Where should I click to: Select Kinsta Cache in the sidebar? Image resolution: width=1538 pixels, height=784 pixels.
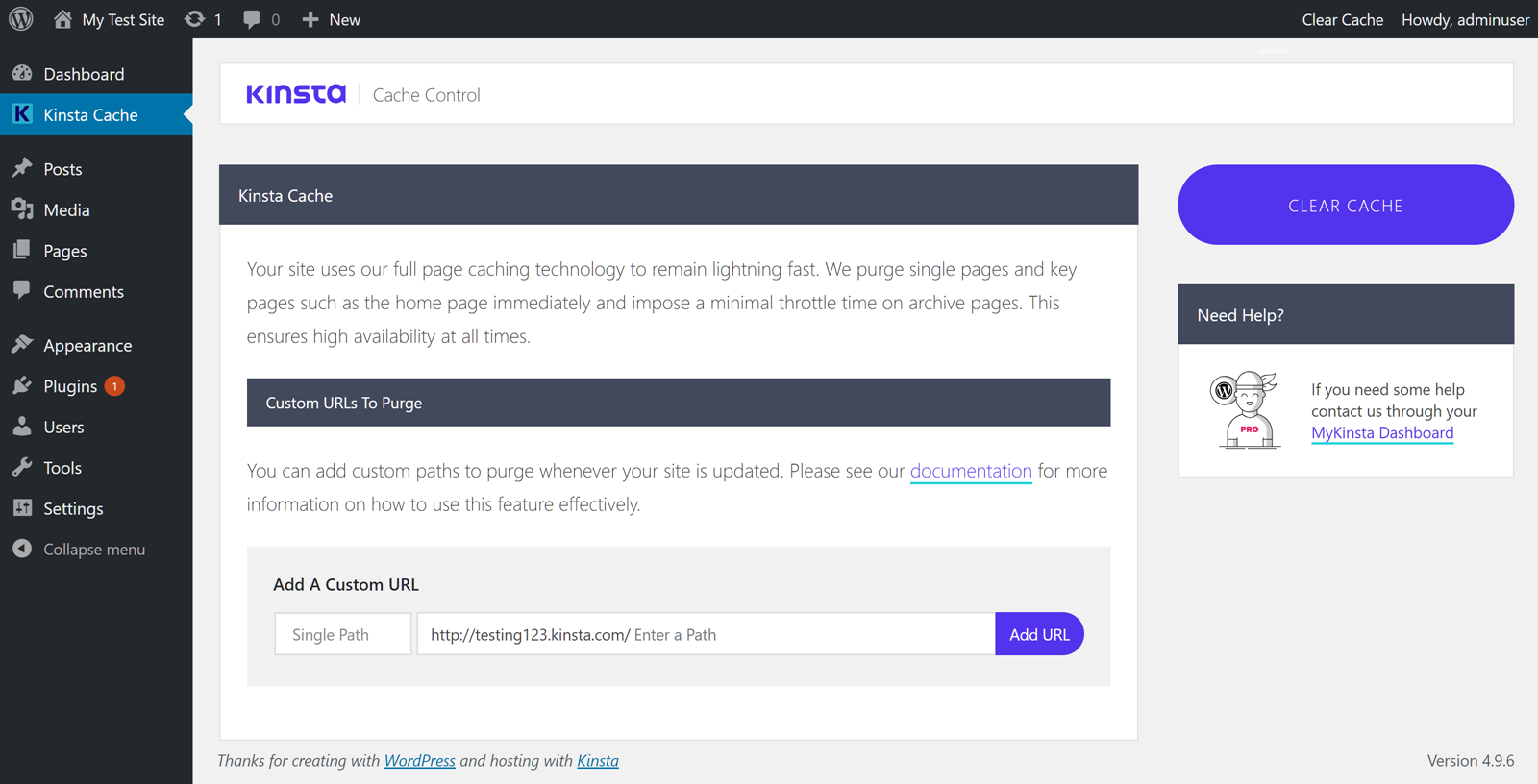[96, 114]
